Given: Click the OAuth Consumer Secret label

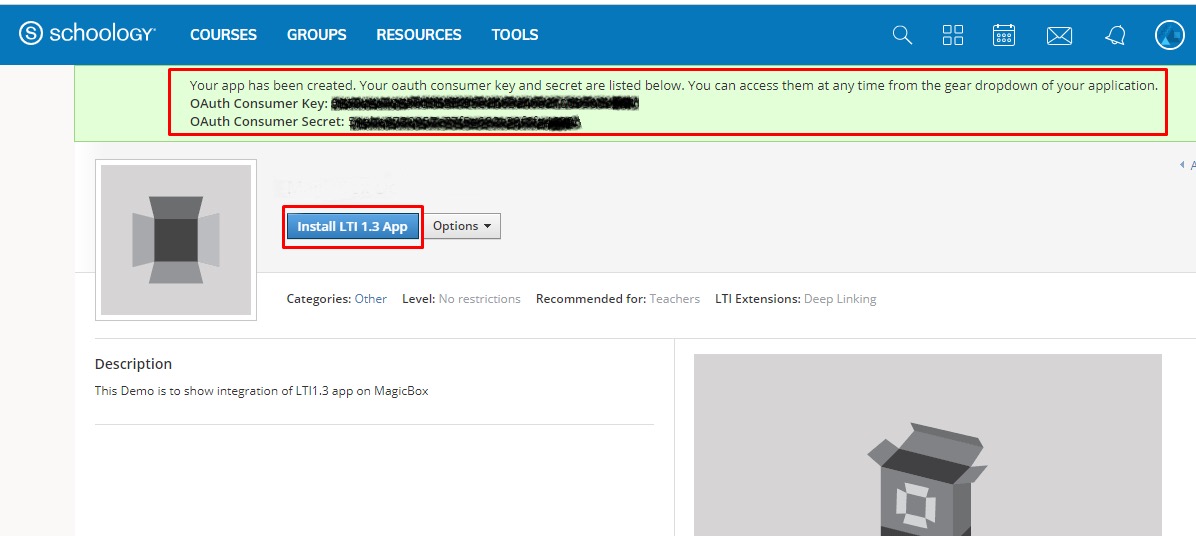Looking at the screenshot, I should click(x=267, y=121).
